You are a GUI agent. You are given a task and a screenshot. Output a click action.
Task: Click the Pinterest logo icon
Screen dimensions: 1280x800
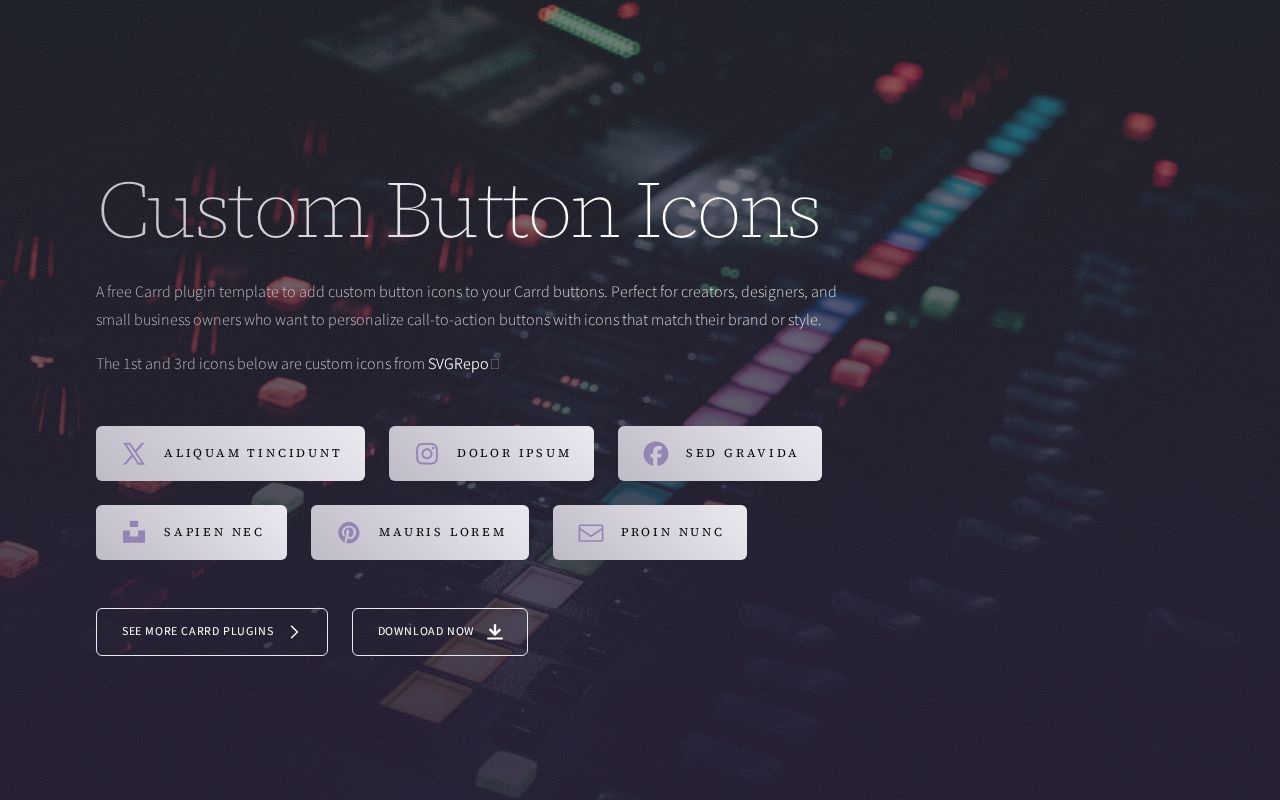[x=349, y=533]
